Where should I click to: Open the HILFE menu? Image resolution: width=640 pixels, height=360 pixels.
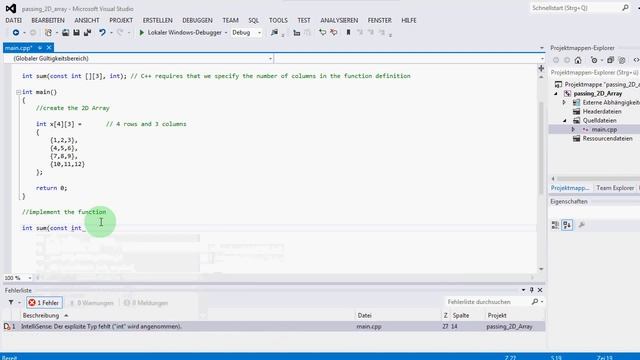(409, 20)
